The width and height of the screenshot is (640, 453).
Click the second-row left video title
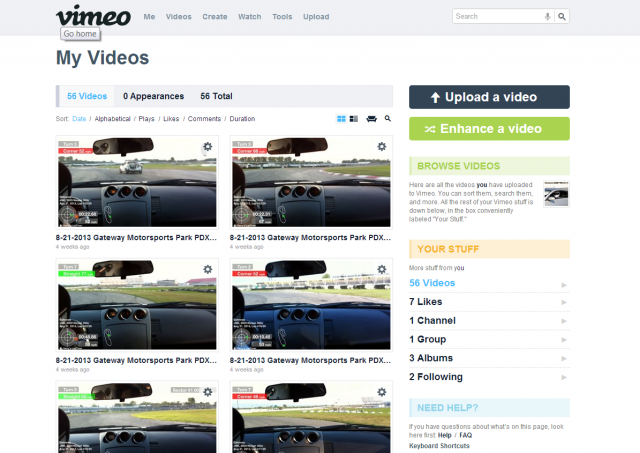tap(136, 360)
